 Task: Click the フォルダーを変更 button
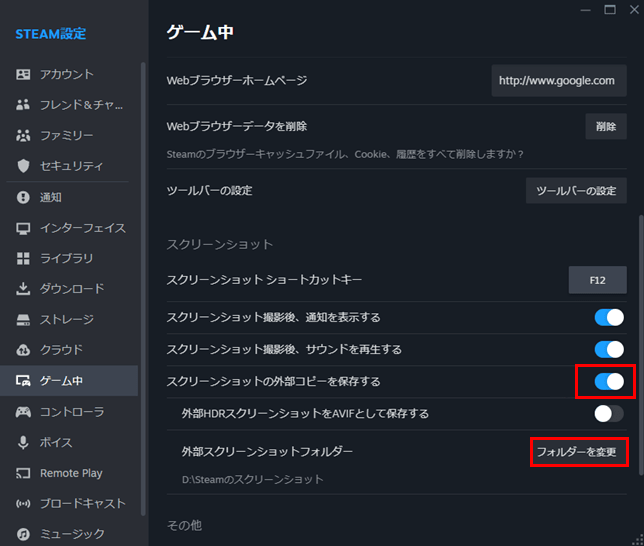click(x=576, y=452)
